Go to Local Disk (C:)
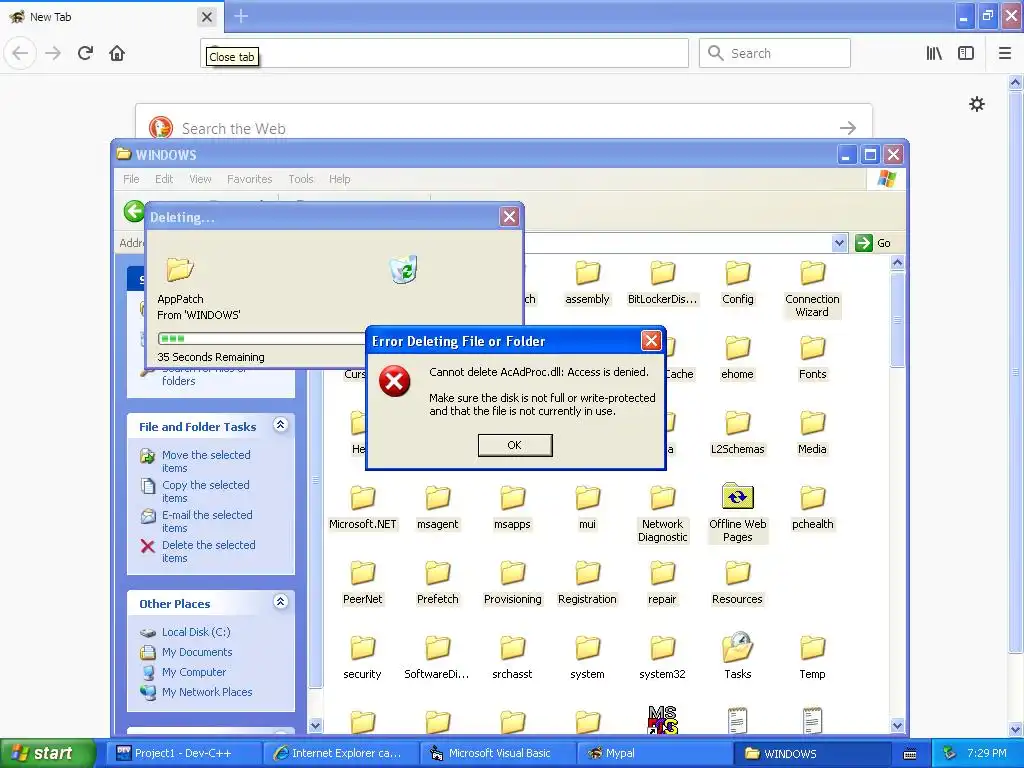Image resolution: width=1024 pixels, height=768 pixels. pyautogui.click(x=185, y=632)
